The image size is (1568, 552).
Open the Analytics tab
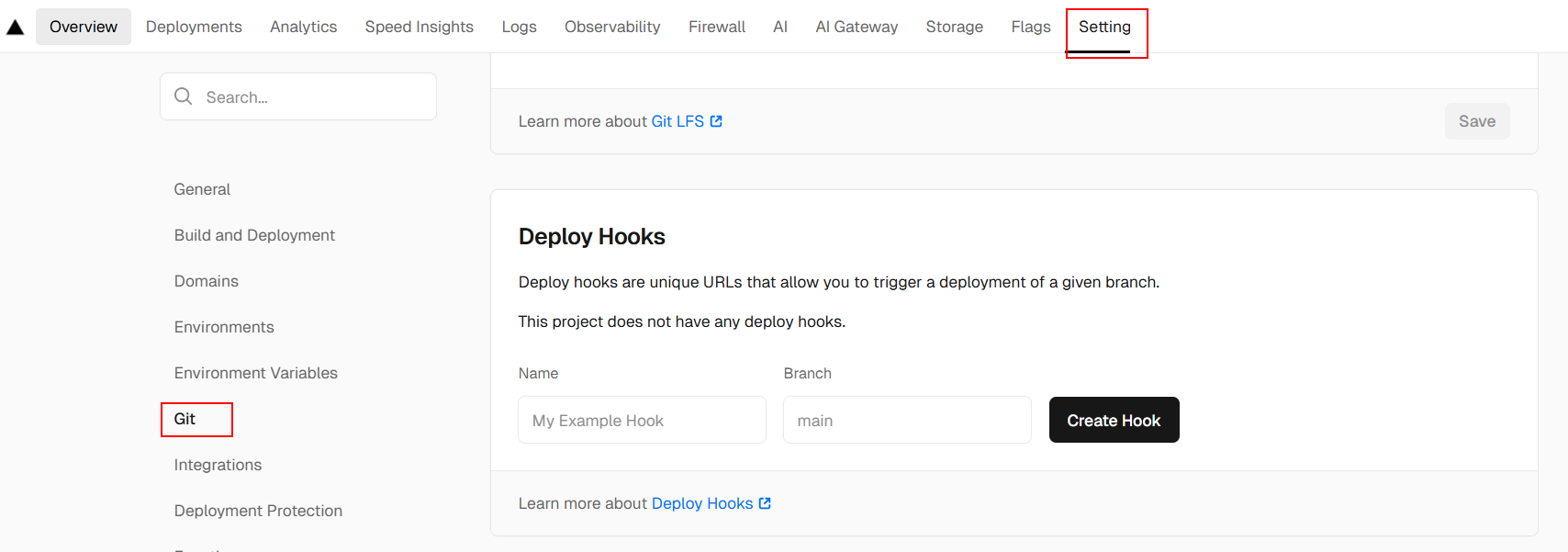click(304, 27)
